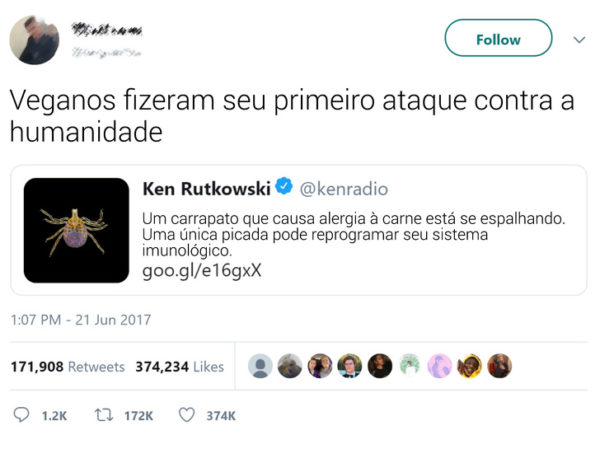Screen dimensions: 600x449
Task: Click the yellow-hooded liker avatar
Action: [469, 366]
